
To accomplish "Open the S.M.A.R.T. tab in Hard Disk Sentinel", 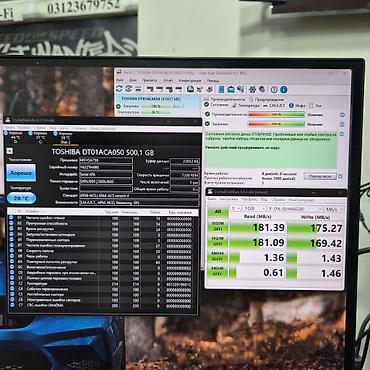I will (275, 105).
